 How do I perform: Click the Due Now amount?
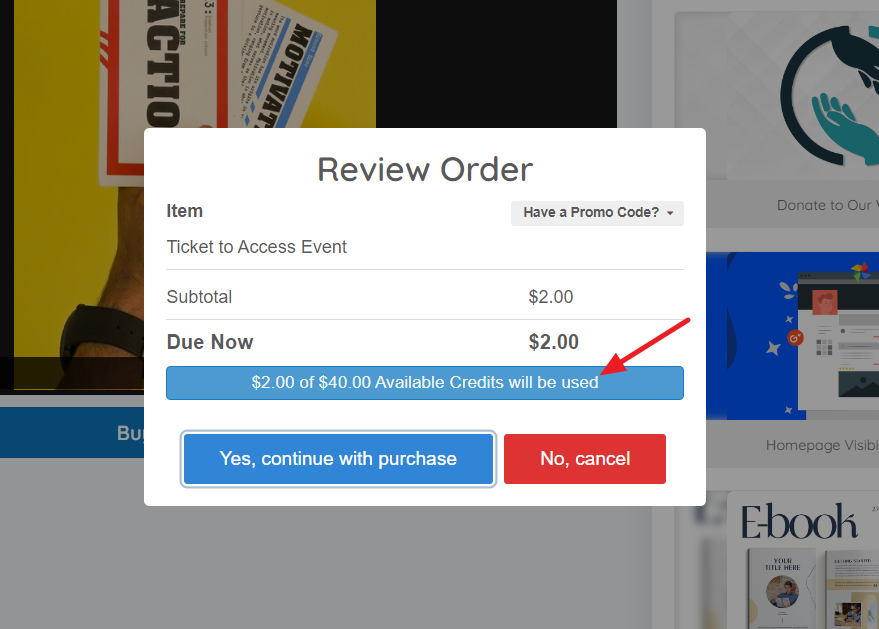[553, 342]
